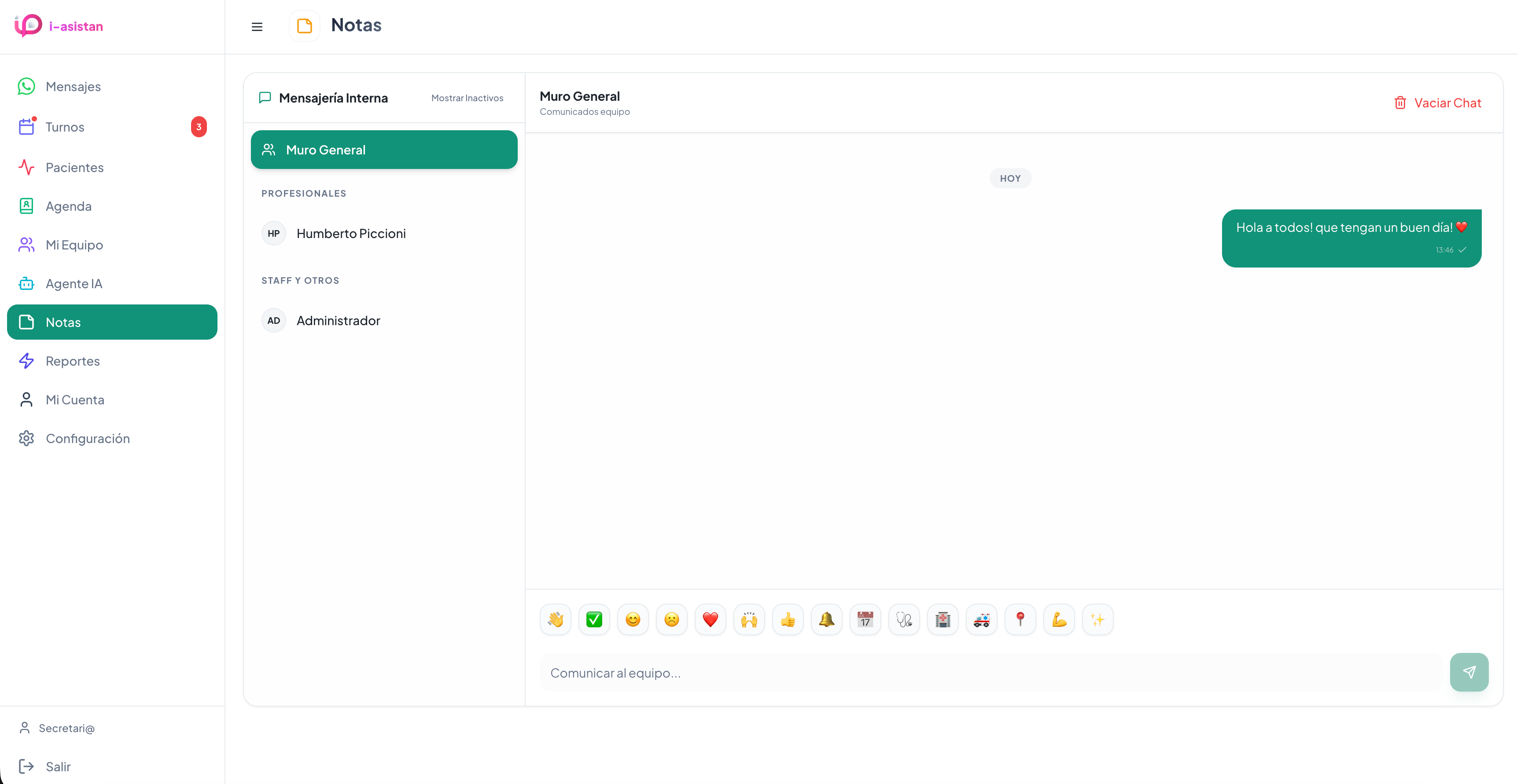The height and width of the screenshot is (784, 1517).
Task: Insert the raised hands emoji
Action: coord(749,620)
